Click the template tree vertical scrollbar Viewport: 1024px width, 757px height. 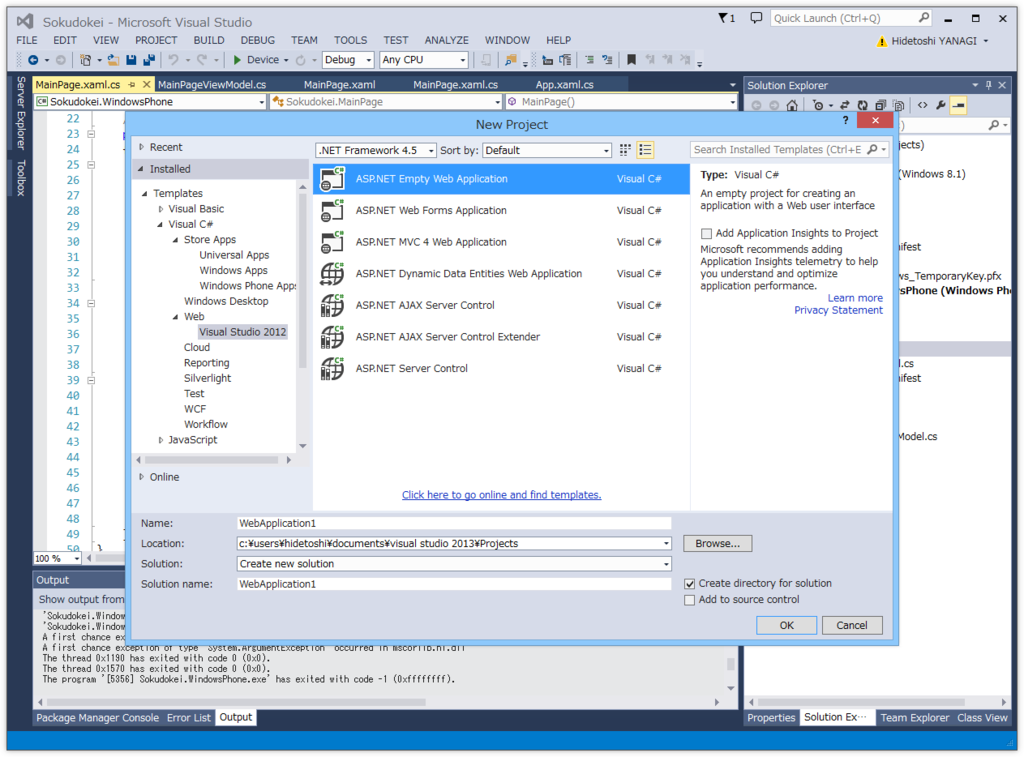pos(302,281)
